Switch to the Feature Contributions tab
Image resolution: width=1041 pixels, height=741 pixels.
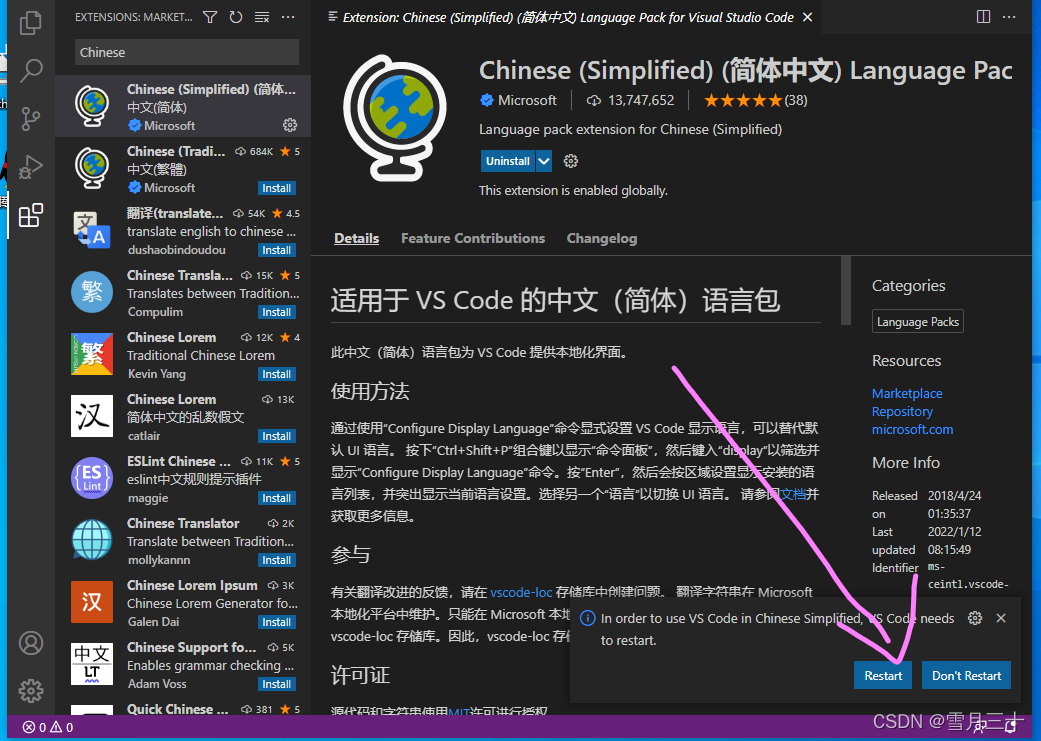(x=473, y=238)
